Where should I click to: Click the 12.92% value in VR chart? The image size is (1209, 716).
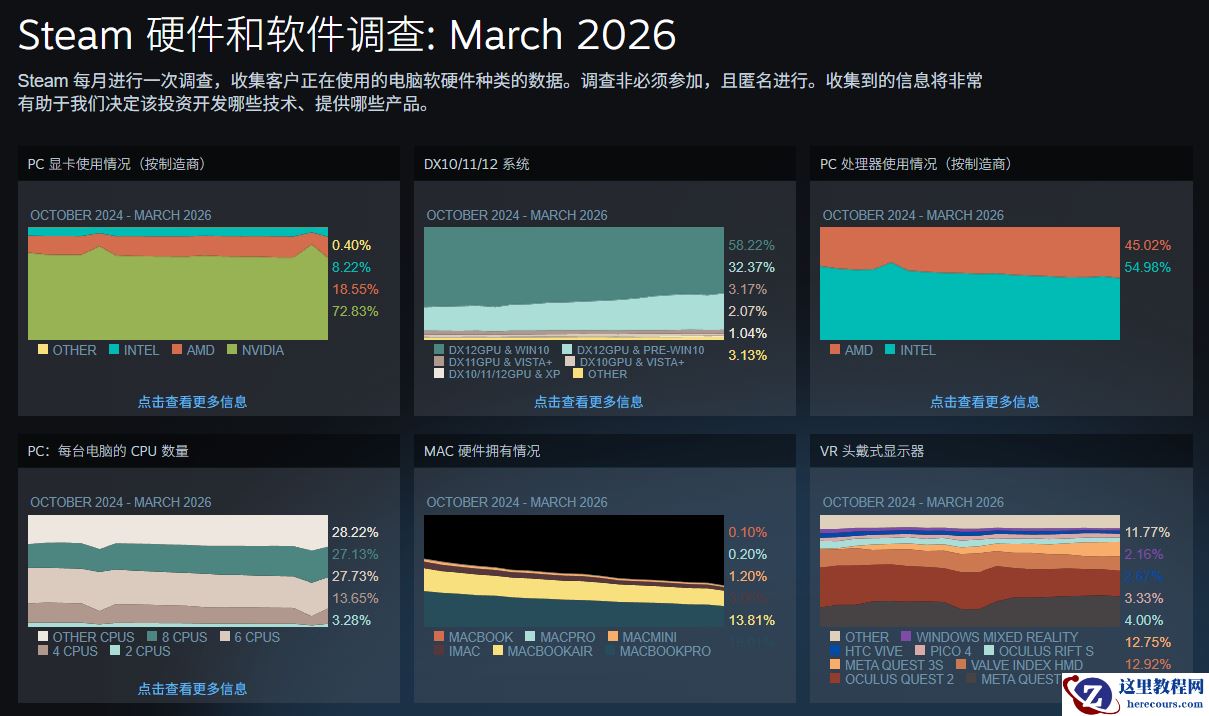[1147, 664]
